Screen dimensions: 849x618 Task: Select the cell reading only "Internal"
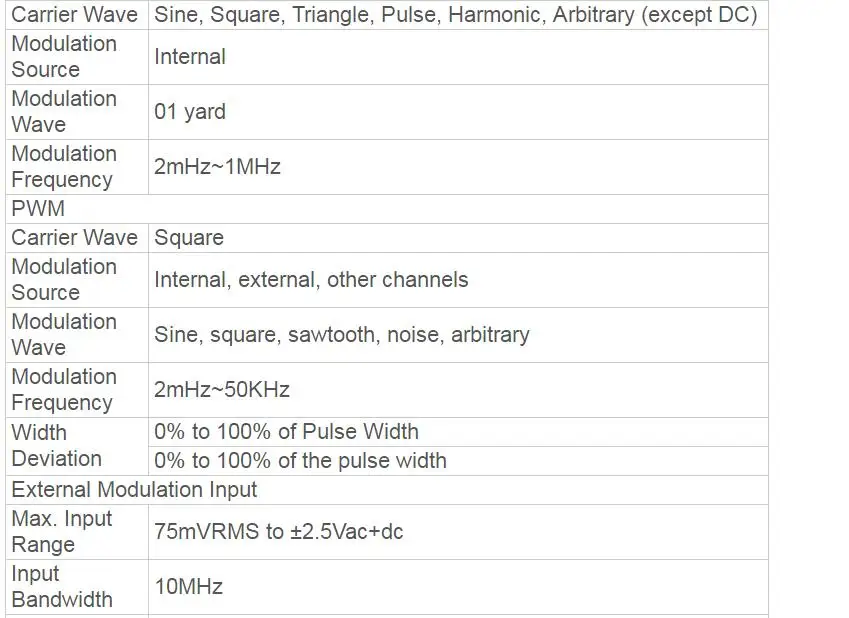[x=190, y=57]
